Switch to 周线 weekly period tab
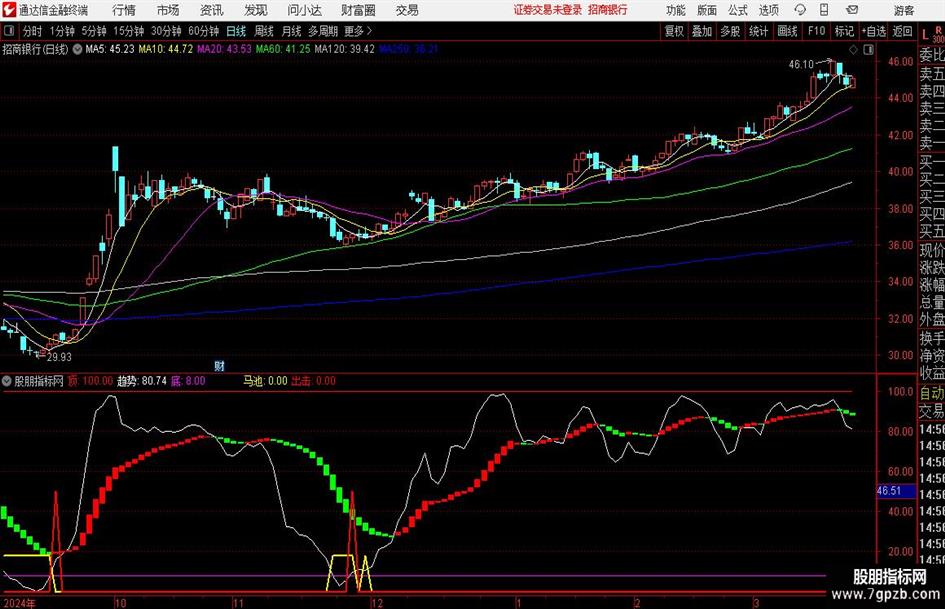This screenshot has width=945, height=609. click(264, 31)
